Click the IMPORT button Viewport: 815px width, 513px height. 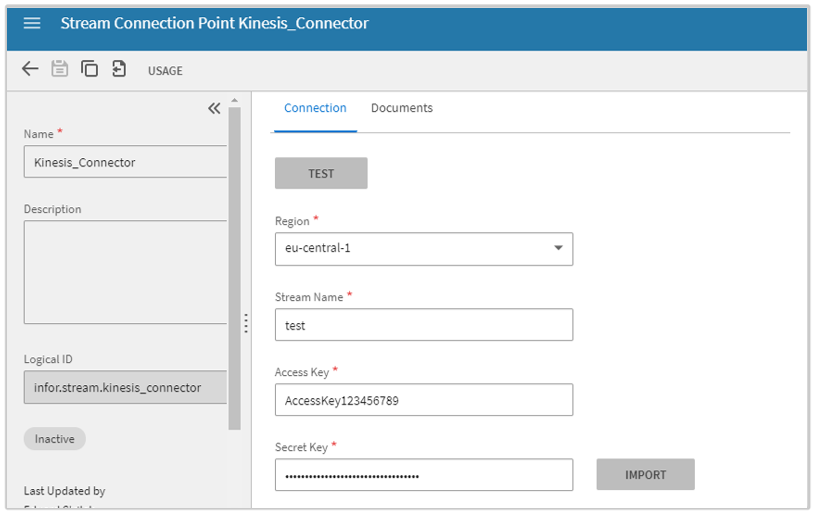tap(646, 475)
